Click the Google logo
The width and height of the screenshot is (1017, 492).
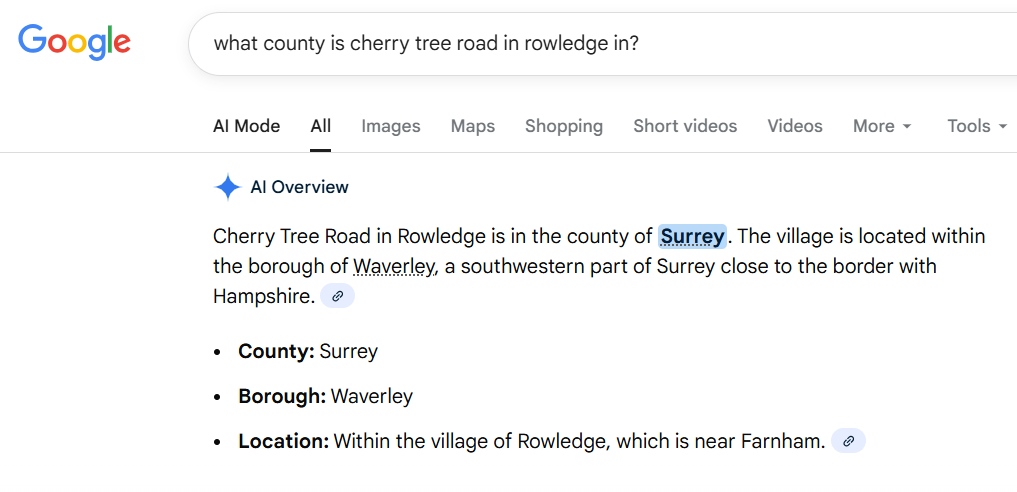[74, 42]
